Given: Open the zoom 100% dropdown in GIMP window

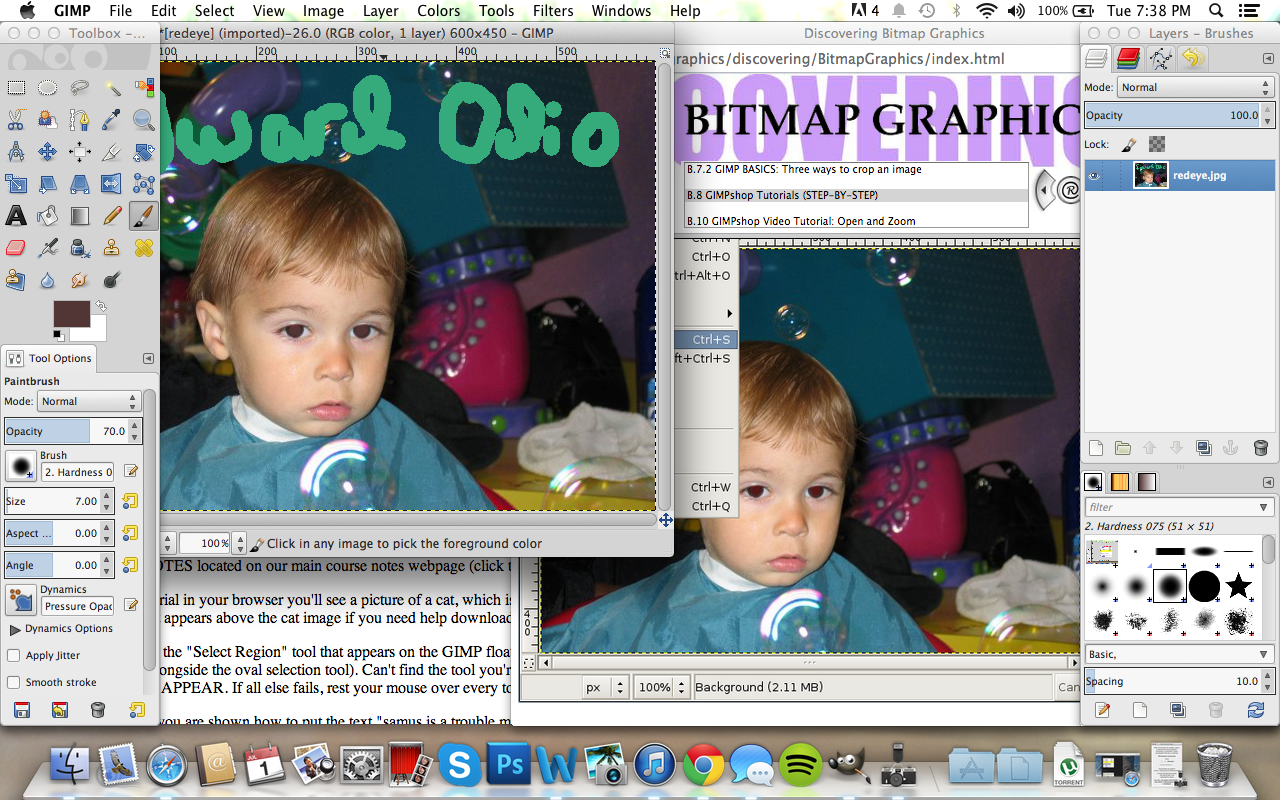Looking at the screenshot, I should pyautogui.click(x=238, y=543).
